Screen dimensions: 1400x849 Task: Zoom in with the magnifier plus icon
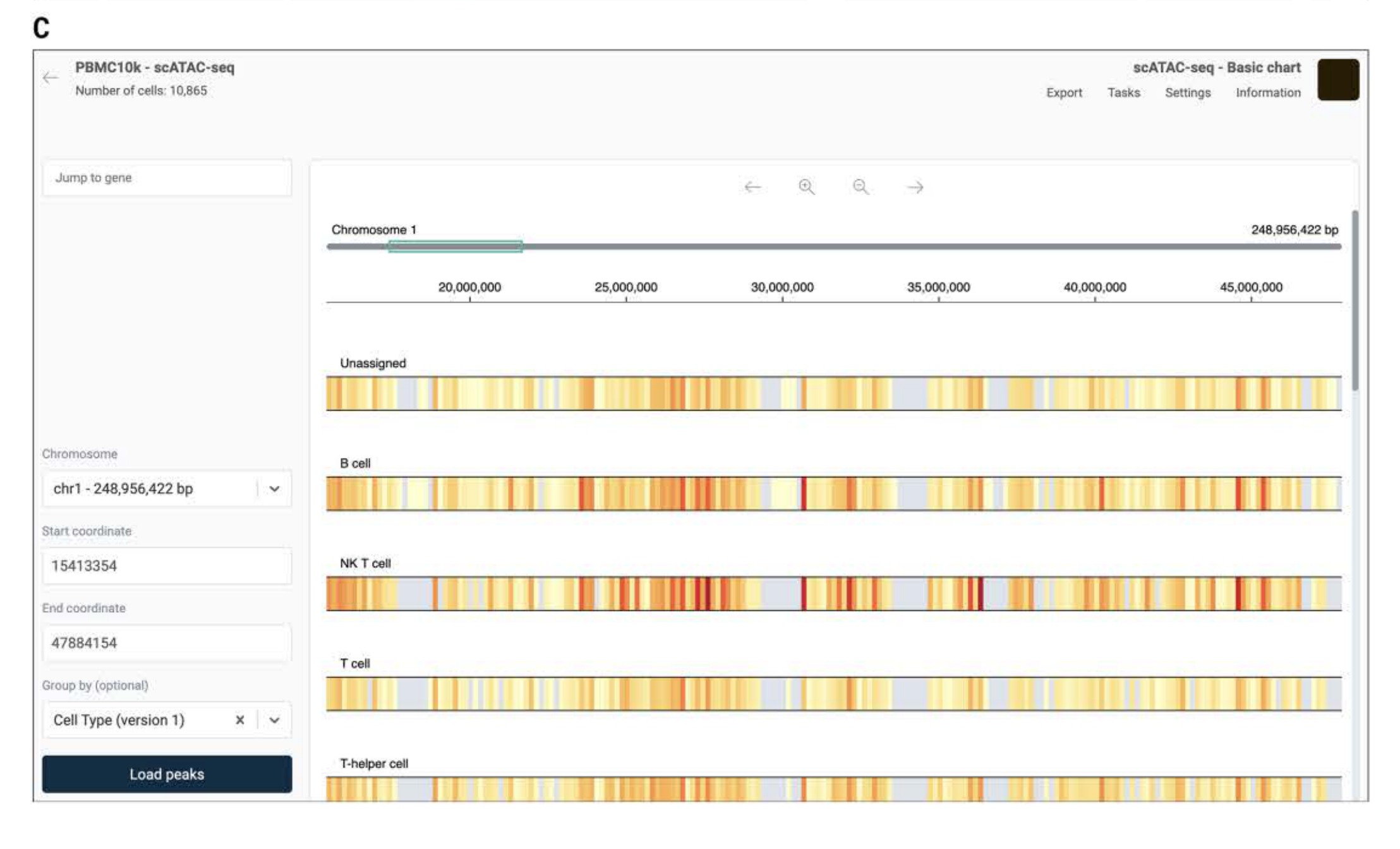[806, 187]
